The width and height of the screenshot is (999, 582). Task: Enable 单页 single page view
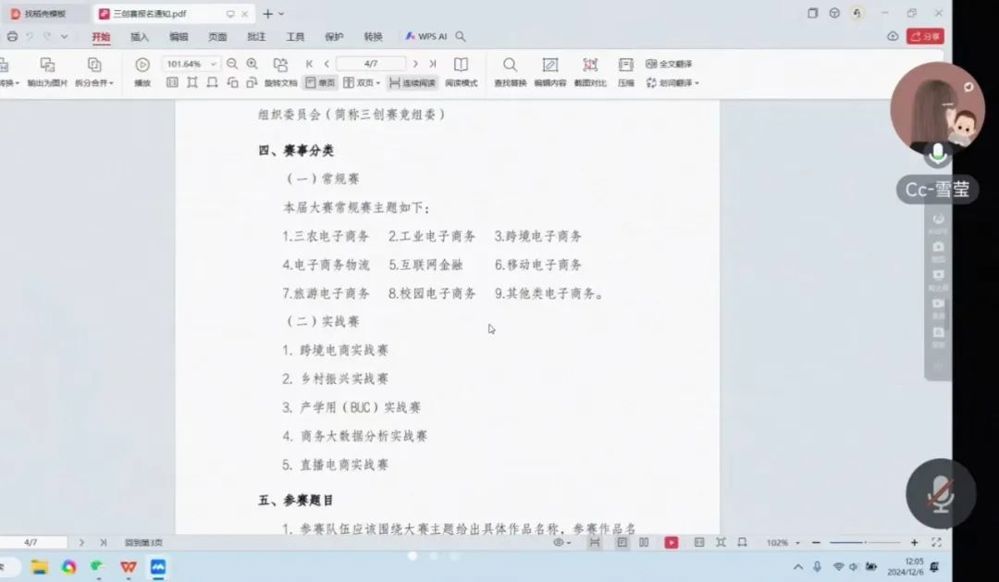tap(319, 82)
